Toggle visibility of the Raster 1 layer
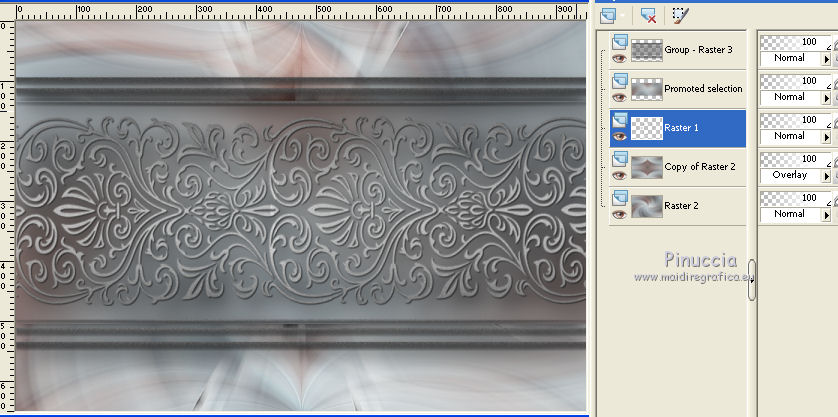Viewport: 838px width, 417px height. 619,136
